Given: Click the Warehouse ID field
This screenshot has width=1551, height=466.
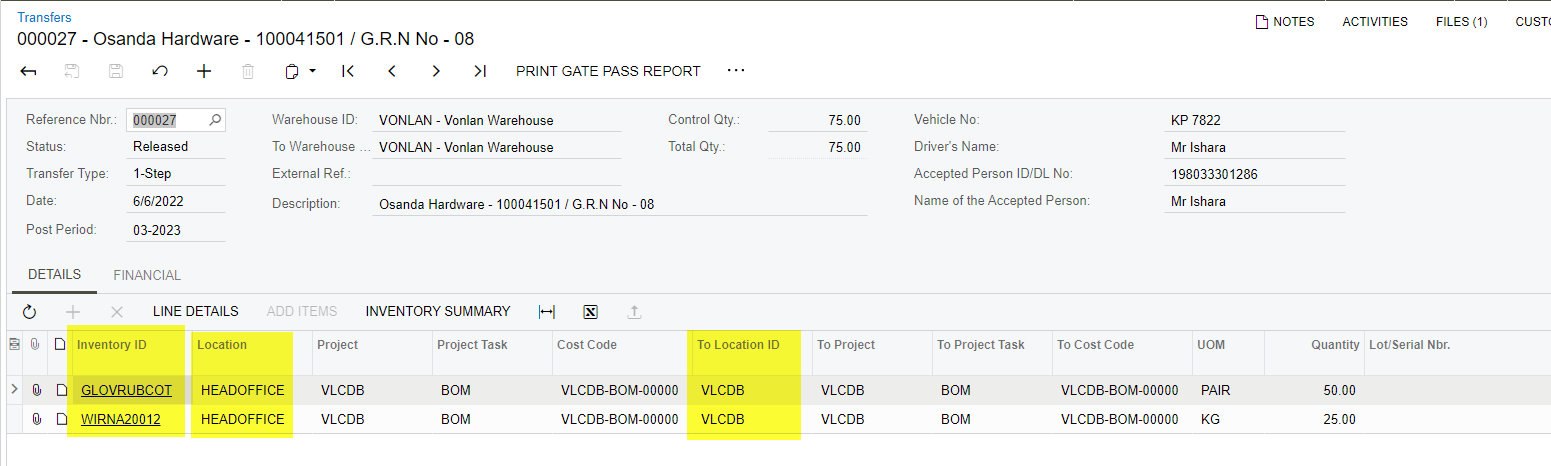Looking at the screenshot, I should (497, 120).
